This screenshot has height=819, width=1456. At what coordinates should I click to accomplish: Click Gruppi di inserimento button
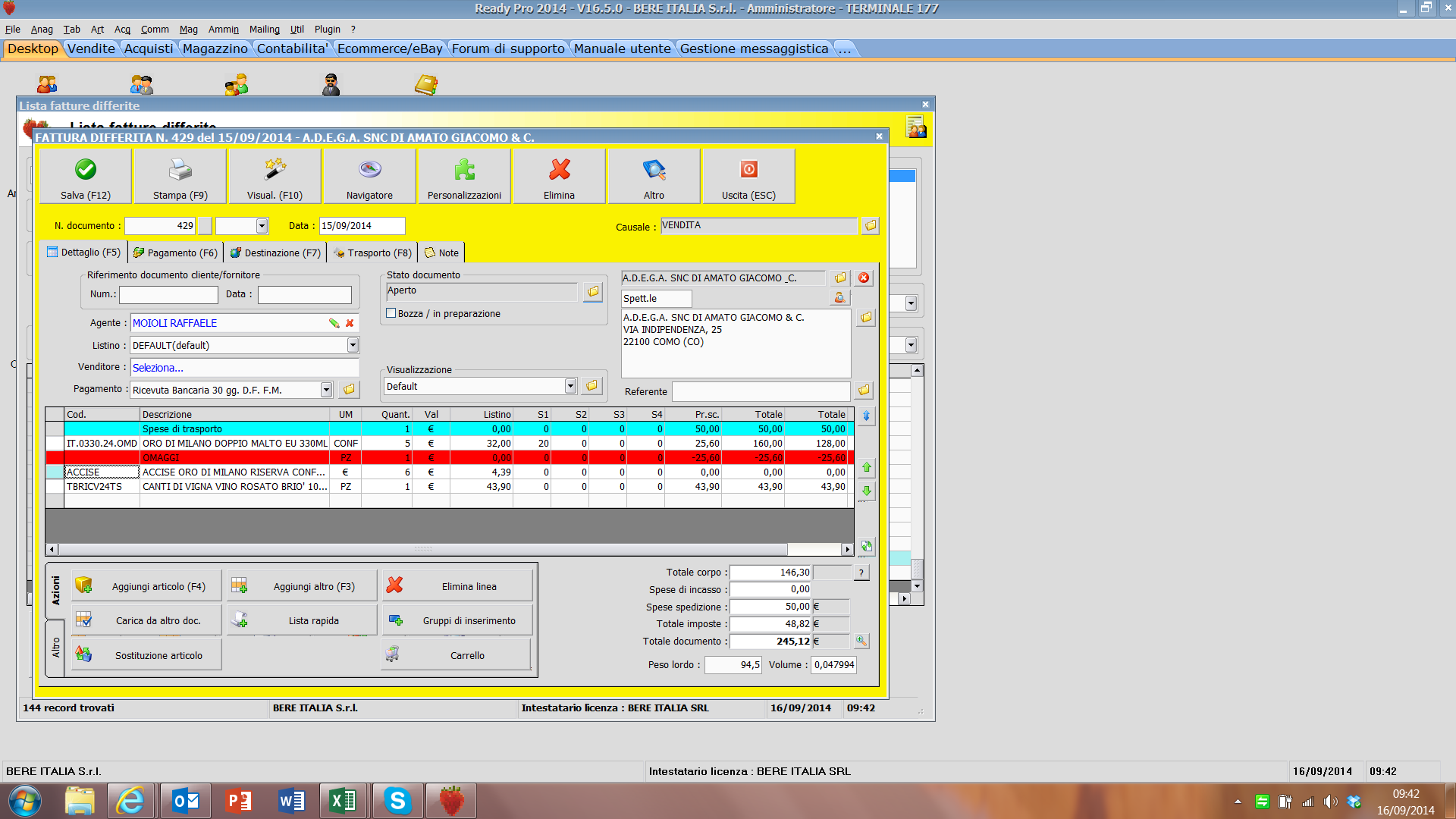pos(457,620)
